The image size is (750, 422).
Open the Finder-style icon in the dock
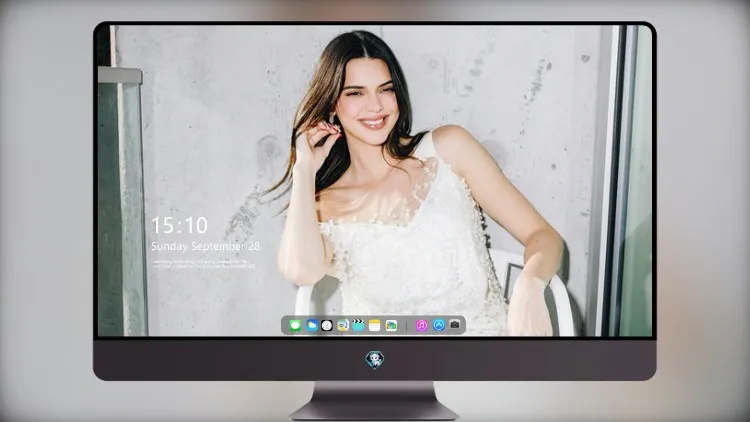tap(342, 325)
